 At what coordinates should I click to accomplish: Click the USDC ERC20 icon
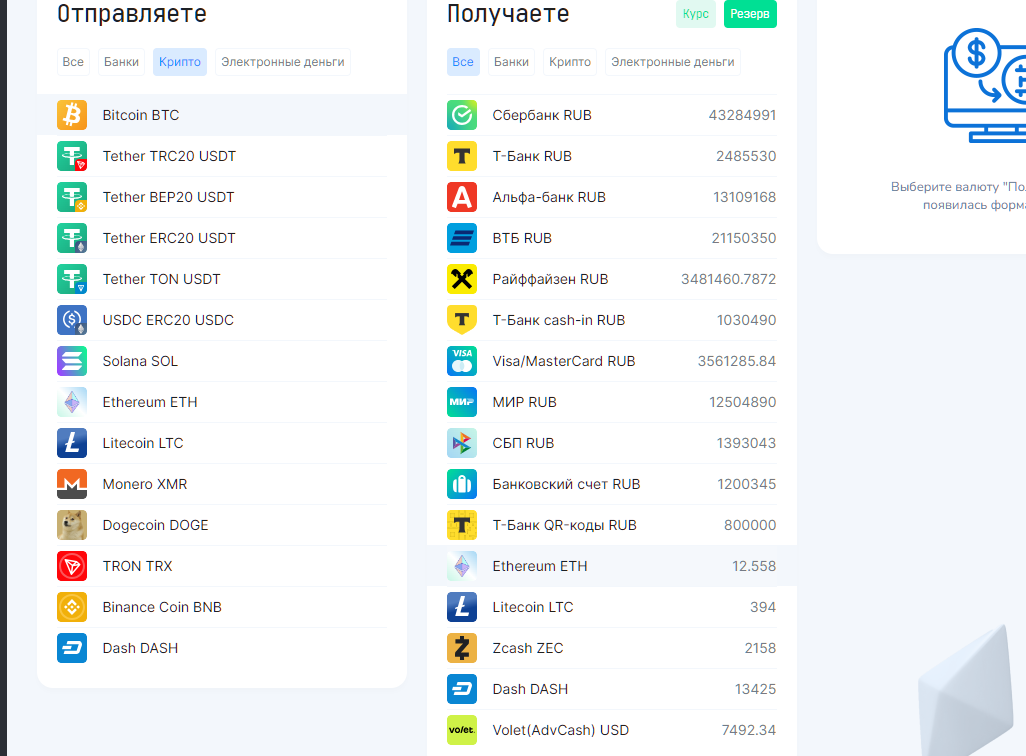tap(72, 320)
